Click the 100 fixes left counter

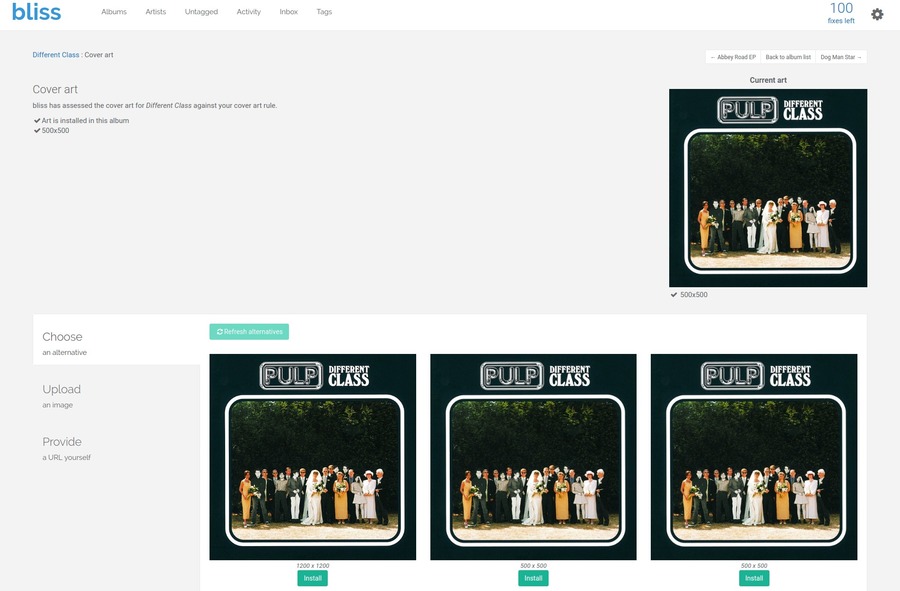point(841,13)
